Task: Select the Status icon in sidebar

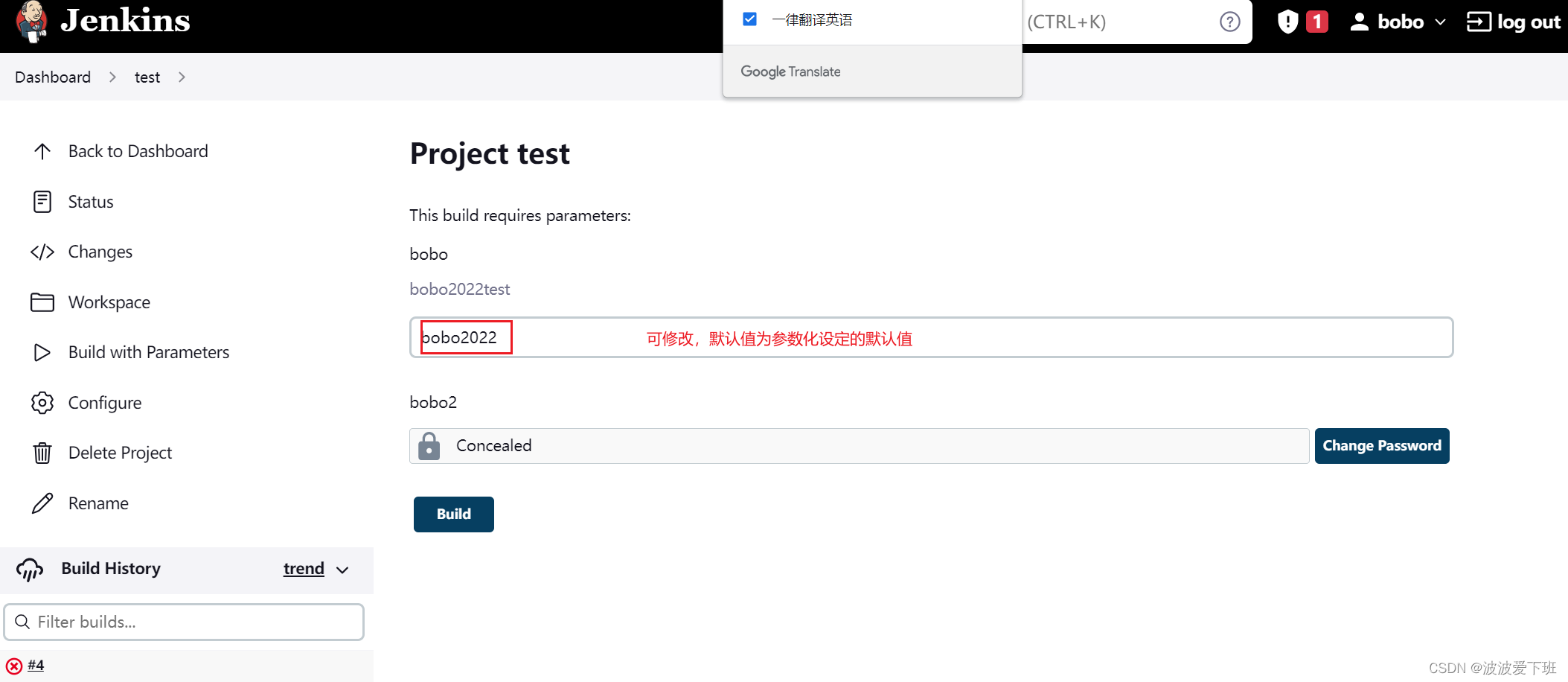Action: [42, 201]
